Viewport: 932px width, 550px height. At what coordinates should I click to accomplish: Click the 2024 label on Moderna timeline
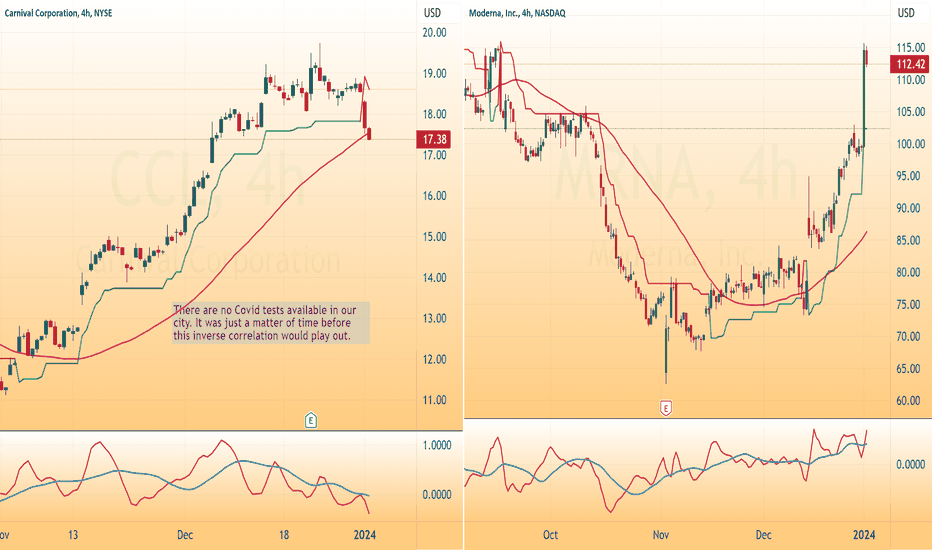(864, 535)
